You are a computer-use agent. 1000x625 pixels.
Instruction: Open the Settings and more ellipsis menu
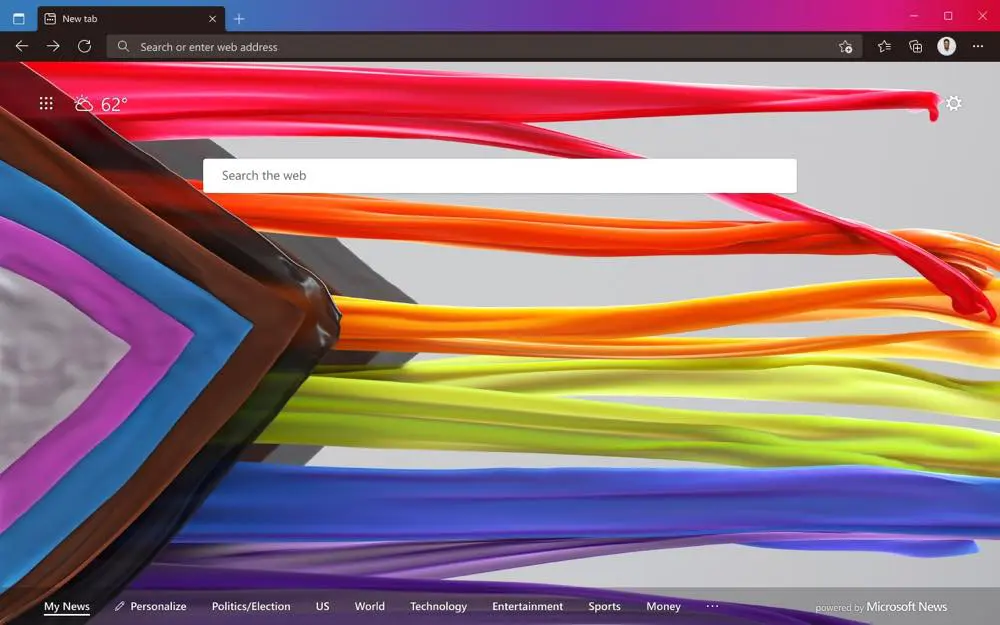click(978, 46)
